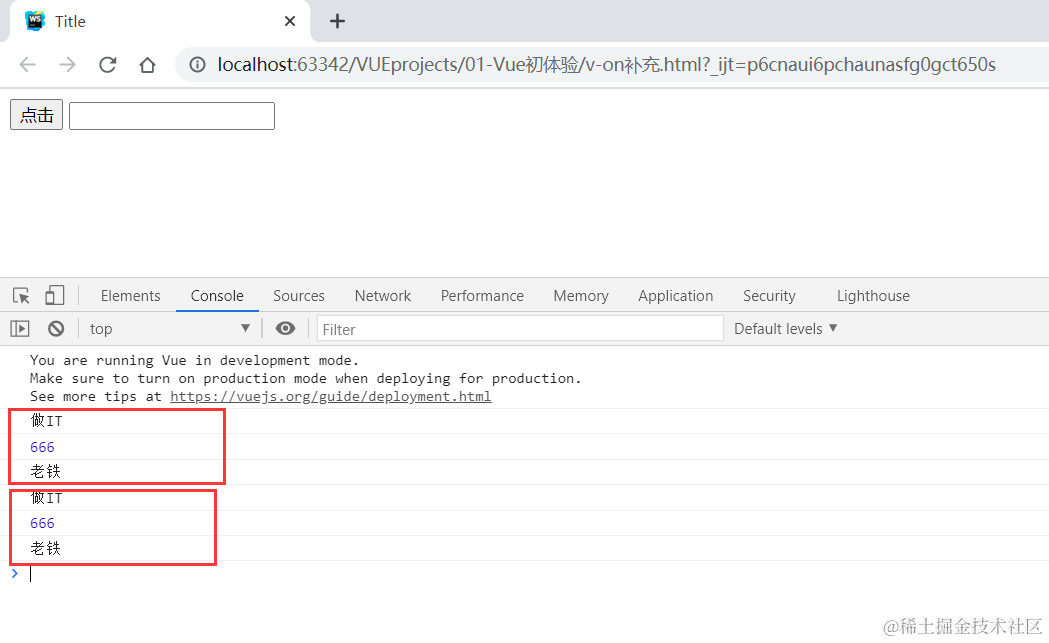The image size is (1049, 643).
Task: Click the 点击 button
Action: click(x=37, y=115)
